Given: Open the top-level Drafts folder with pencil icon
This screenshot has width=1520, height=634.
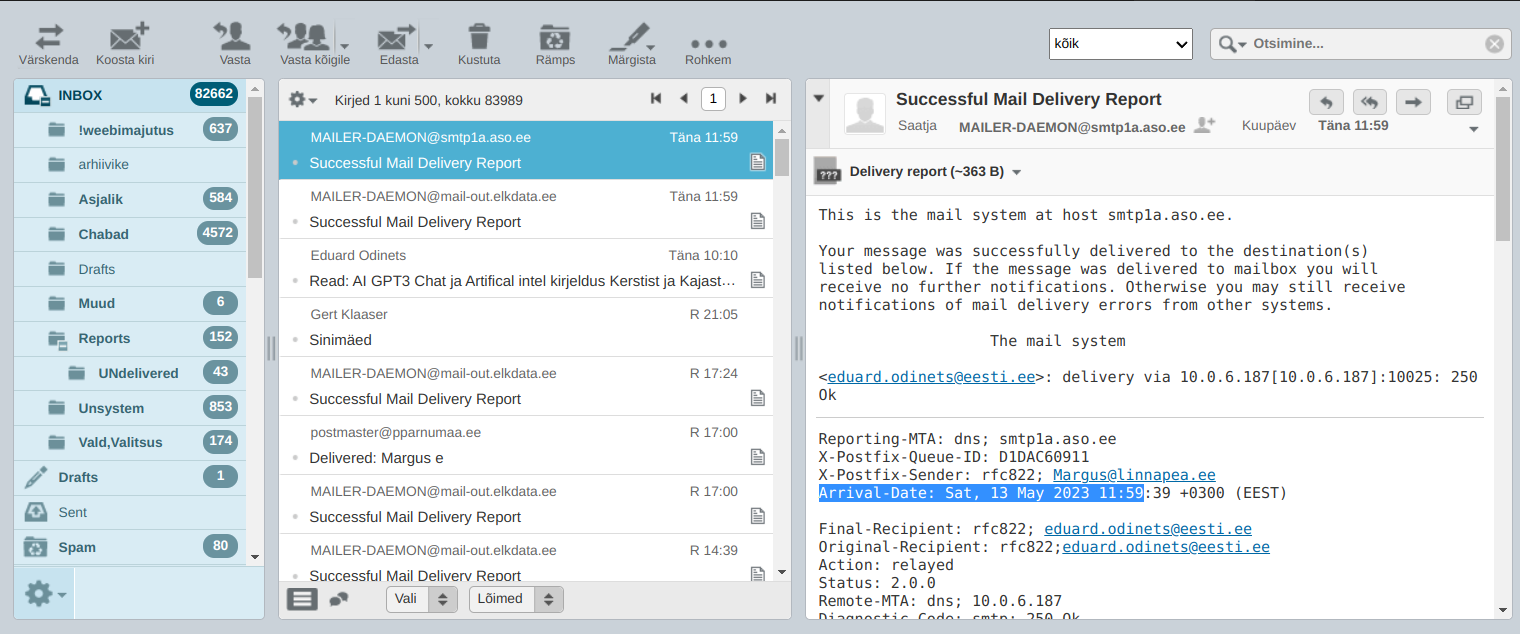Looking at the screenshot, I should tap(129, 477).
